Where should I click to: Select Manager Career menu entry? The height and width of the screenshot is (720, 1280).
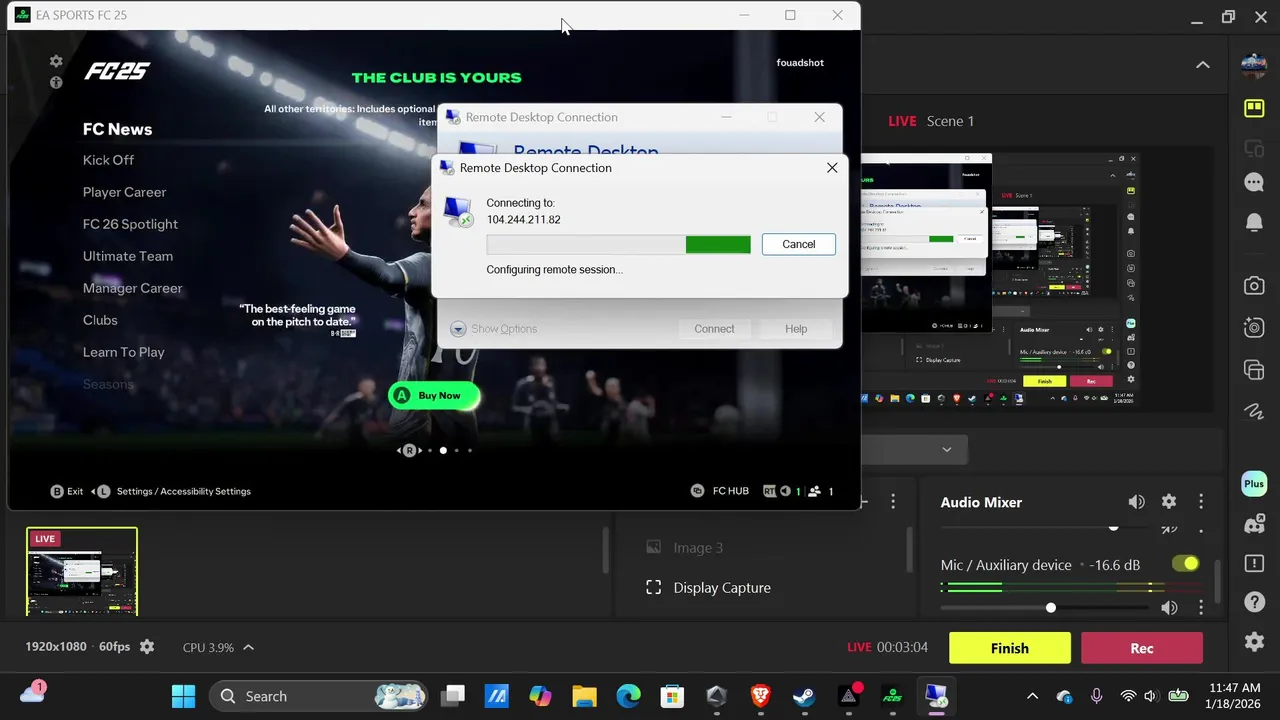[132, 288]
